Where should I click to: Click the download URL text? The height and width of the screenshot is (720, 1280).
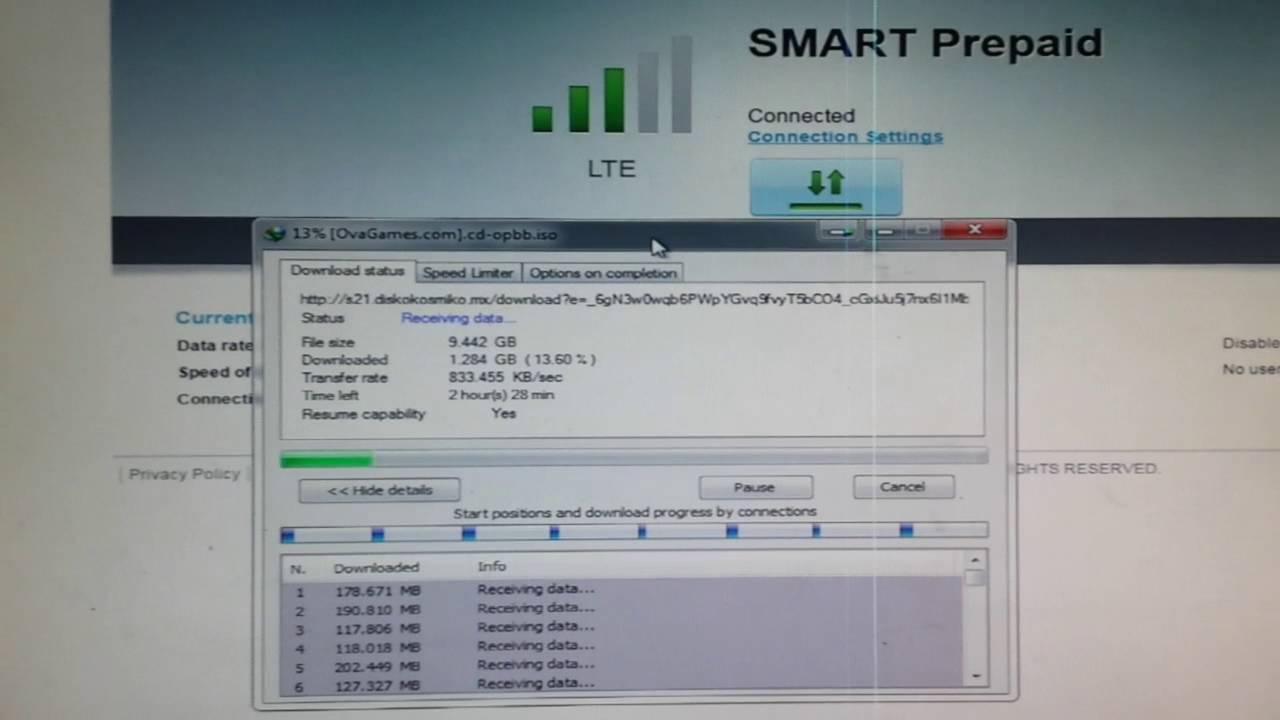(x=634, y=298)
